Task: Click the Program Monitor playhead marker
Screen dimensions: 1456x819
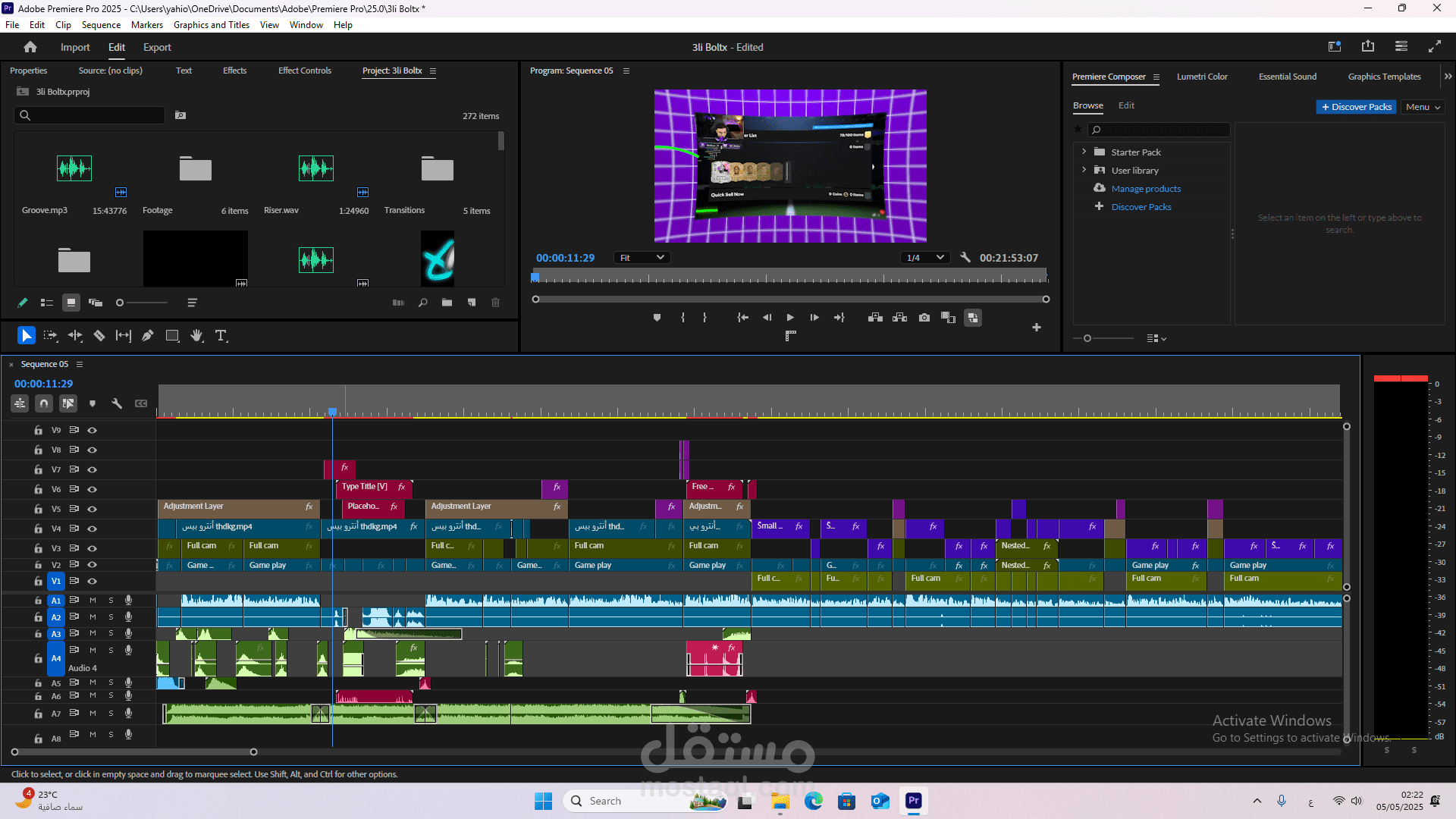Action: 535,278
